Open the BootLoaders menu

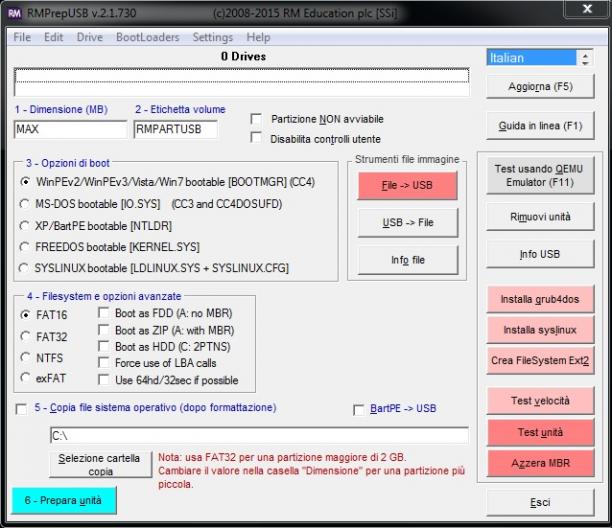point(148,37)
